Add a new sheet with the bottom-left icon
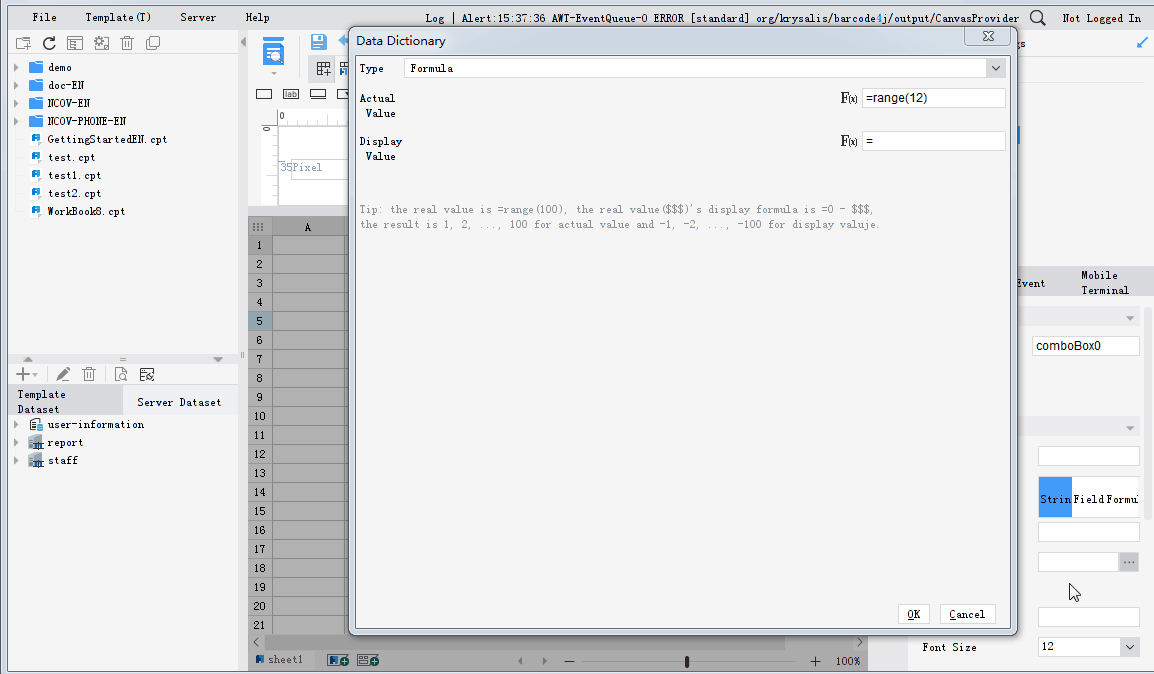Viewport: 1154px width, 674px height. click(x=337, y=660)
